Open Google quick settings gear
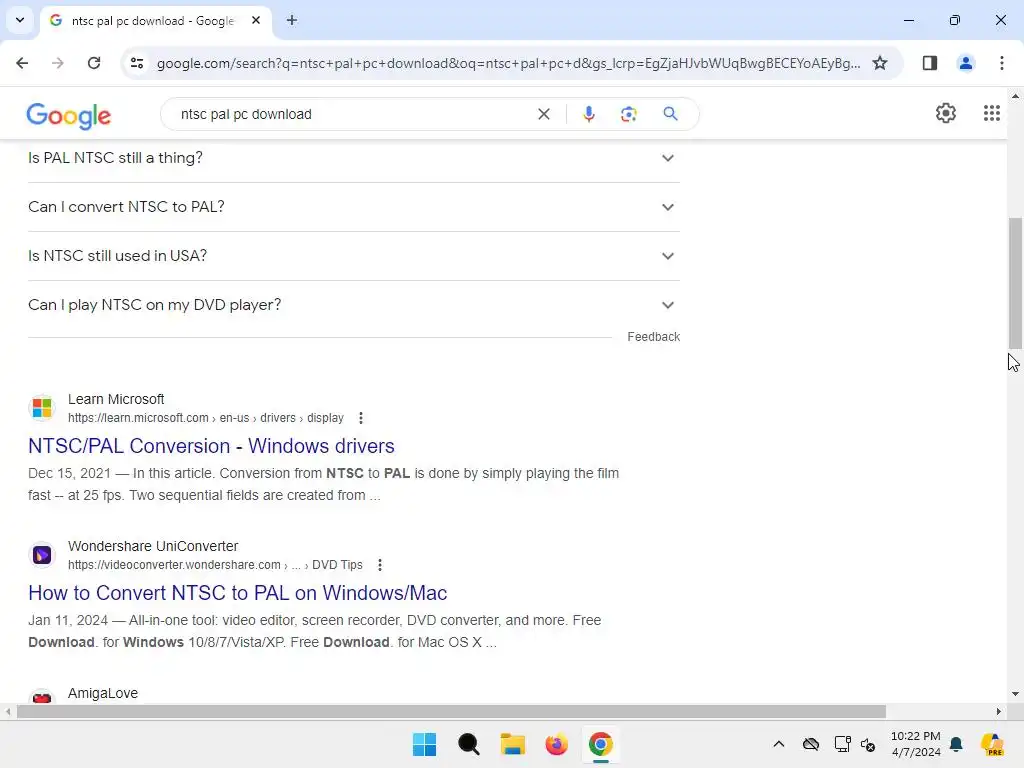This screenshot has height=768, width=1024. tap(945, 114)
